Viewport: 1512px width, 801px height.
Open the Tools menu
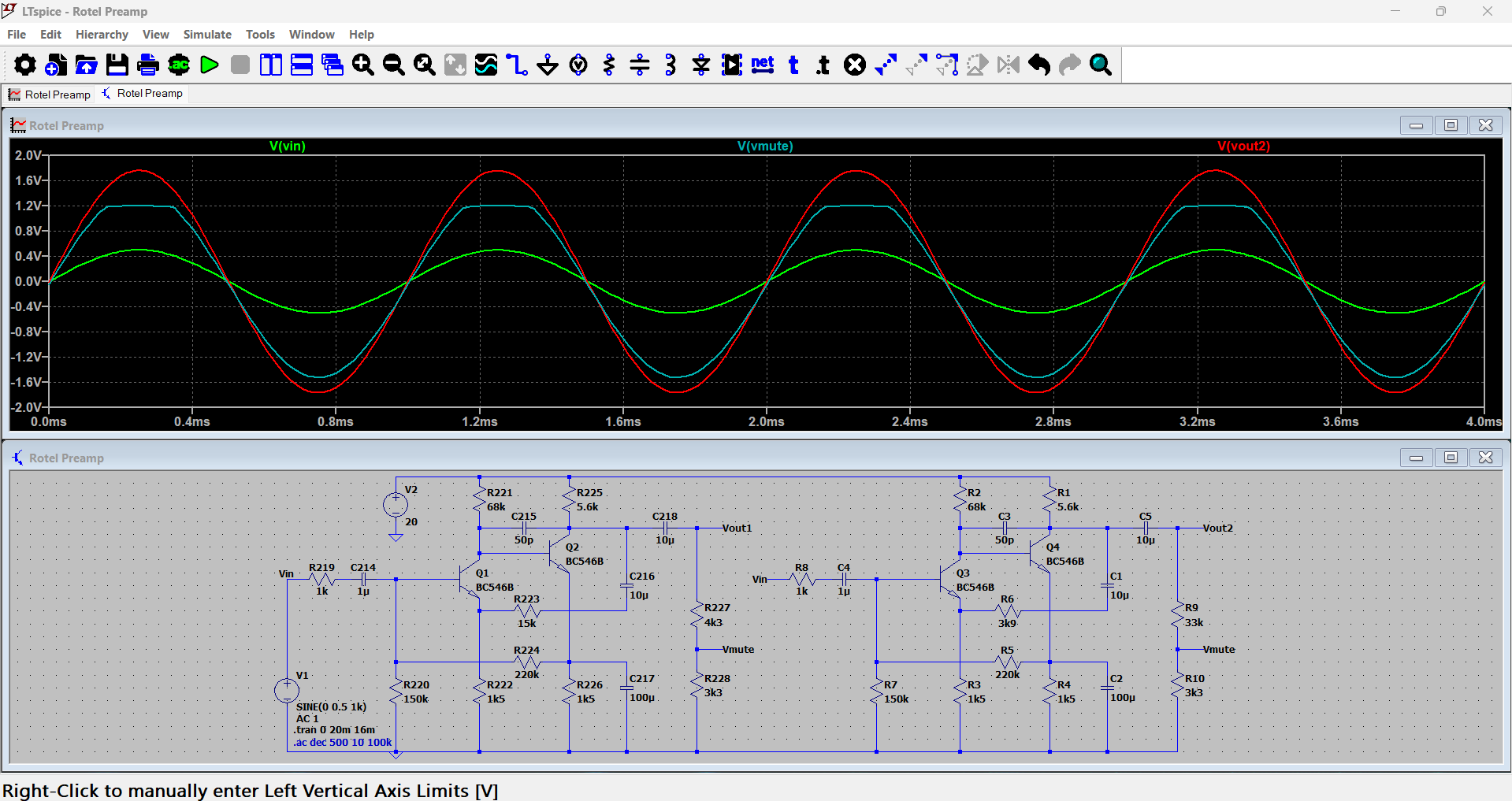[x=260, y=35]
